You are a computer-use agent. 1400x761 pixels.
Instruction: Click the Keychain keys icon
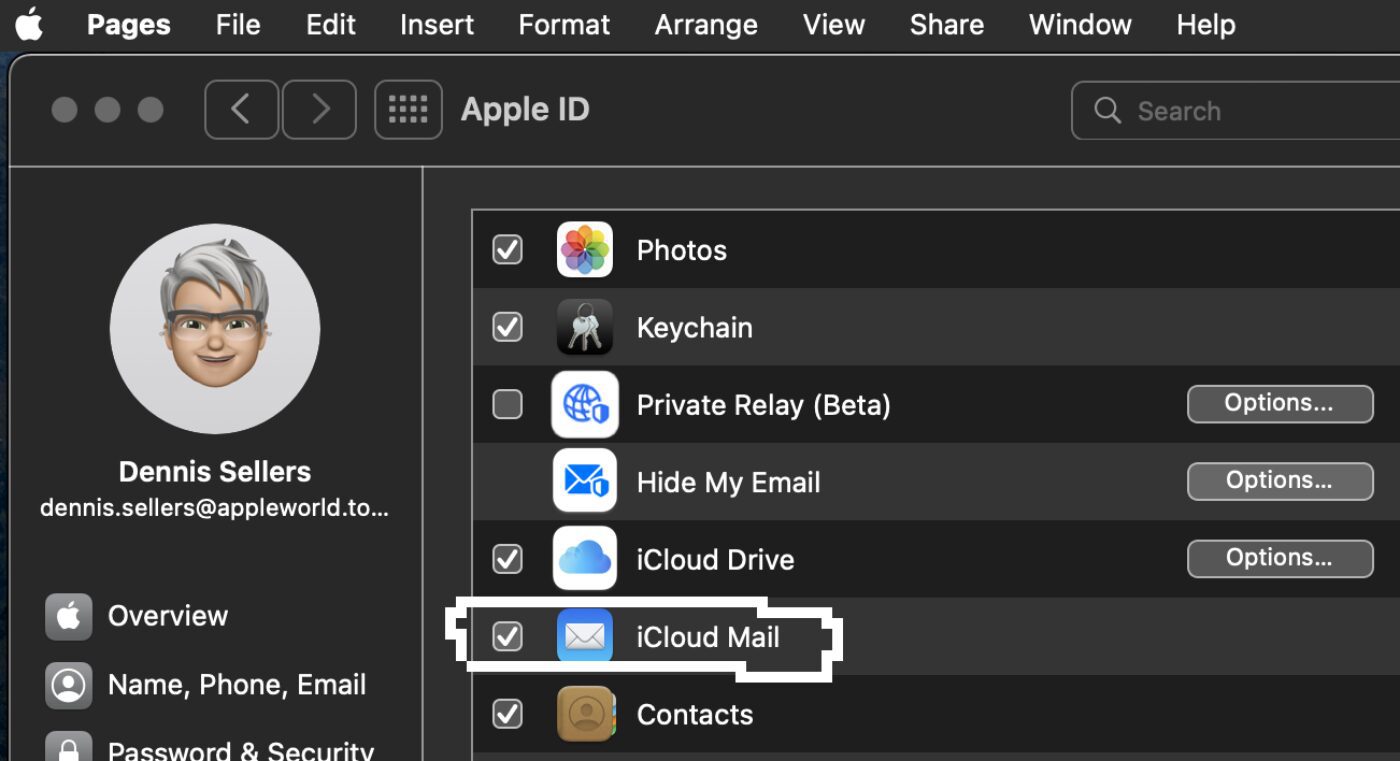pos(584,327)
